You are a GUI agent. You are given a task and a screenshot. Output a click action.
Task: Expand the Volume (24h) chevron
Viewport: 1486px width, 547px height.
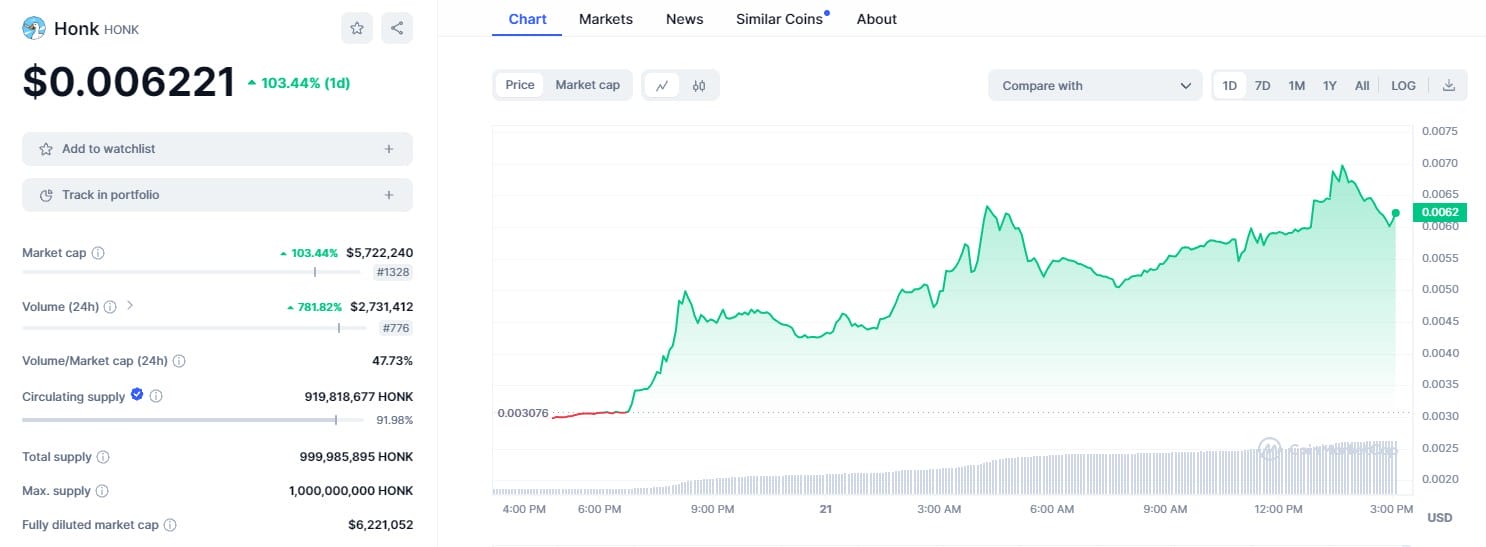[x=130, y=305]
